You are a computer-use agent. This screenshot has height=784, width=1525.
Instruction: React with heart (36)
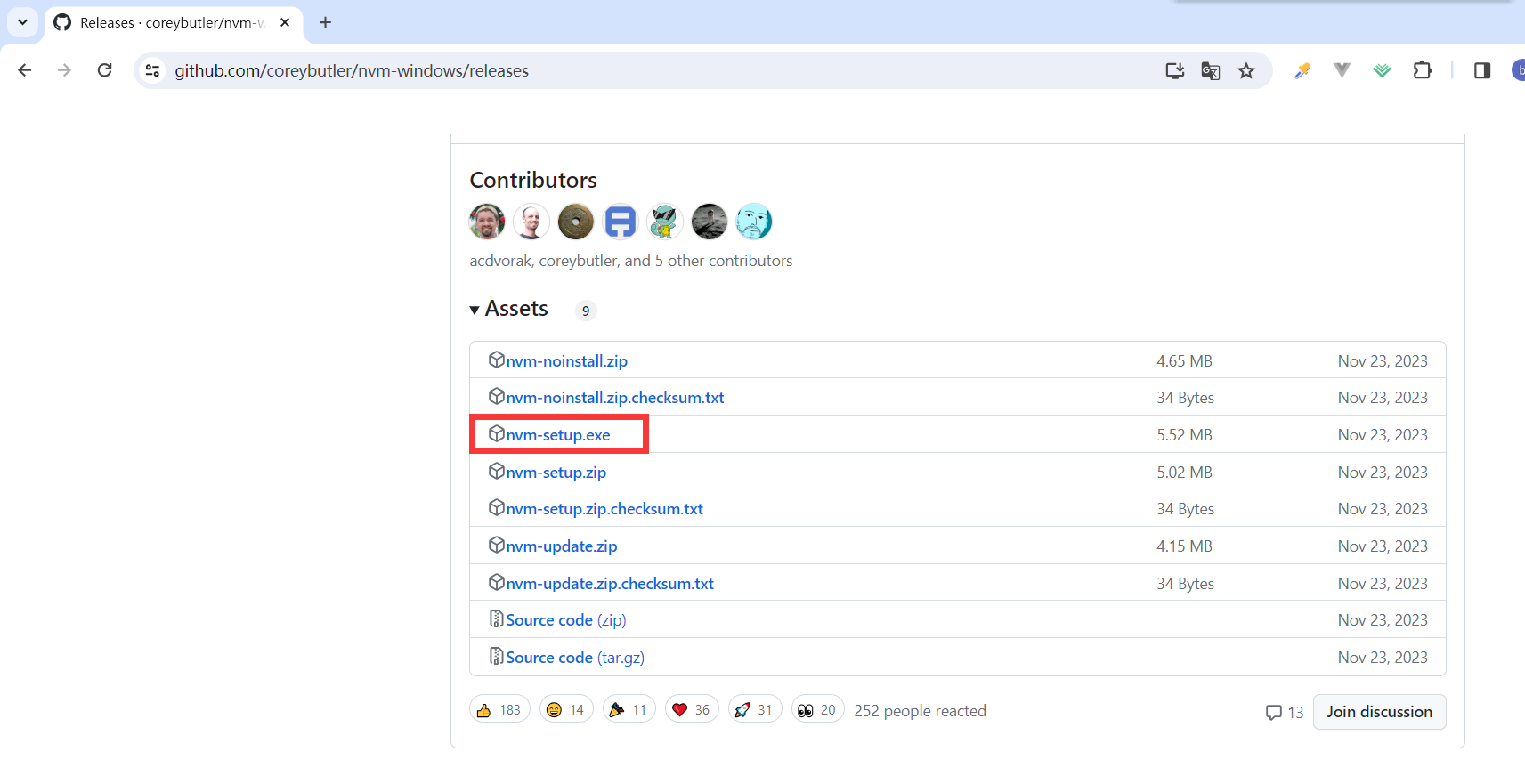click(692, 709)
